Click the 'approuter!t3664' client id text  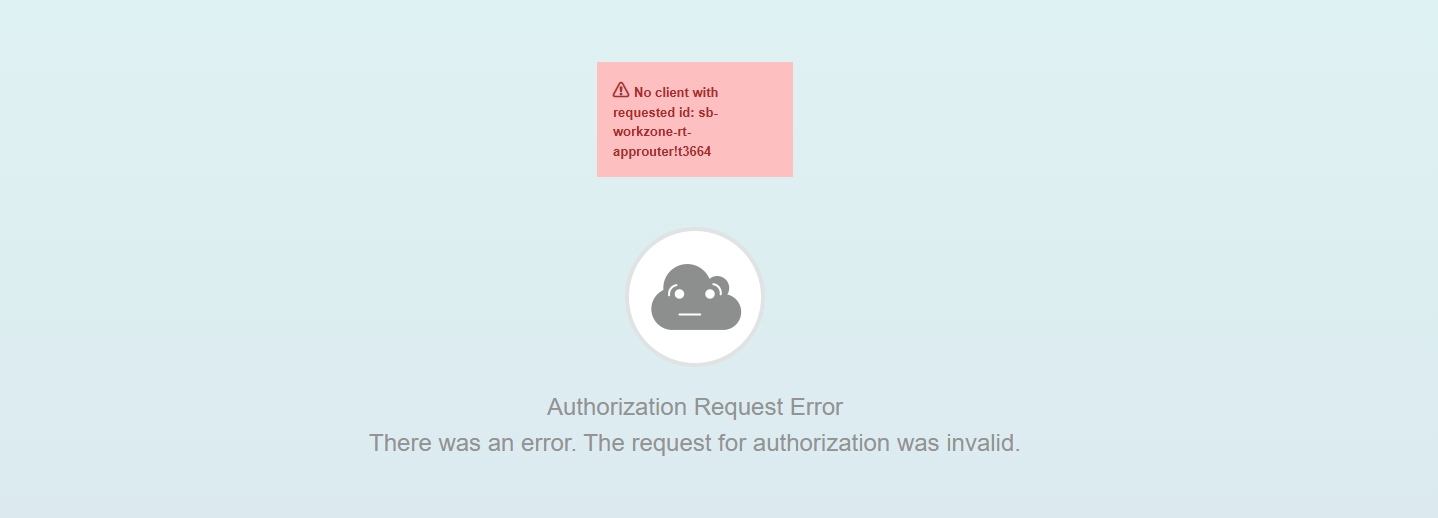tap(662, 151)
